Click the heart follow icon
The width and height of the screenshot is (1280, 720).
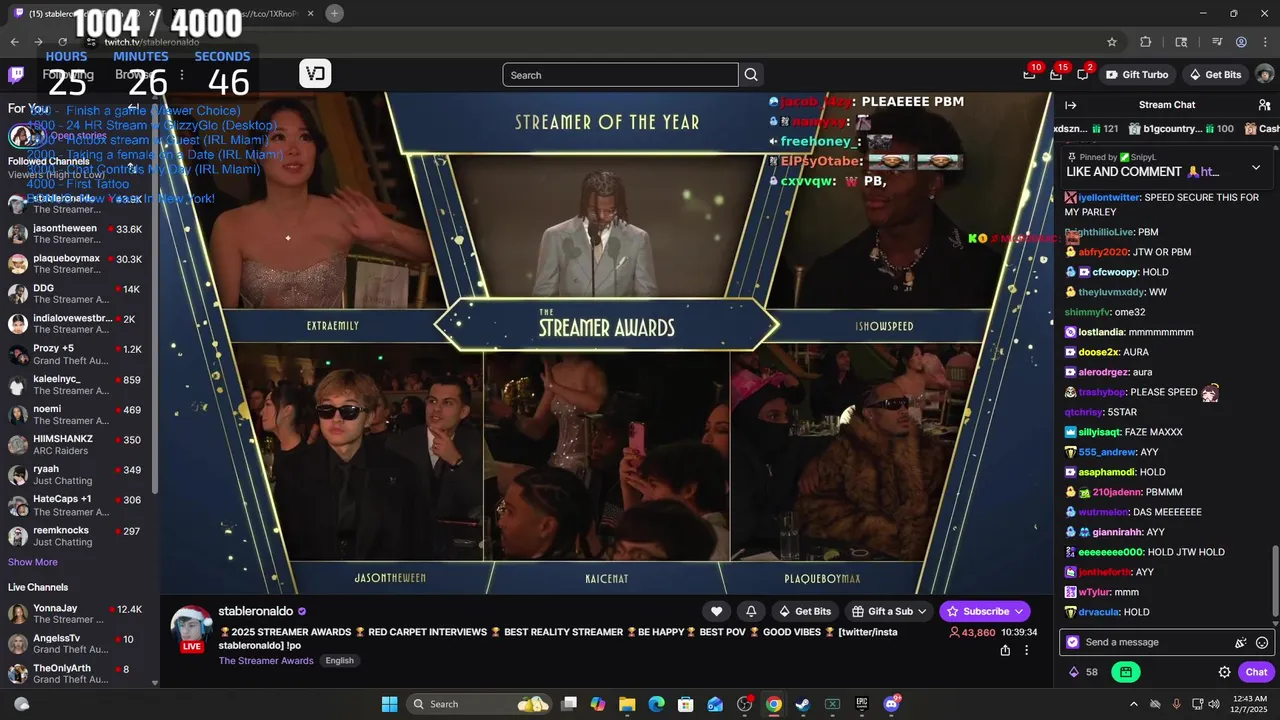click(x=716, y=611)
